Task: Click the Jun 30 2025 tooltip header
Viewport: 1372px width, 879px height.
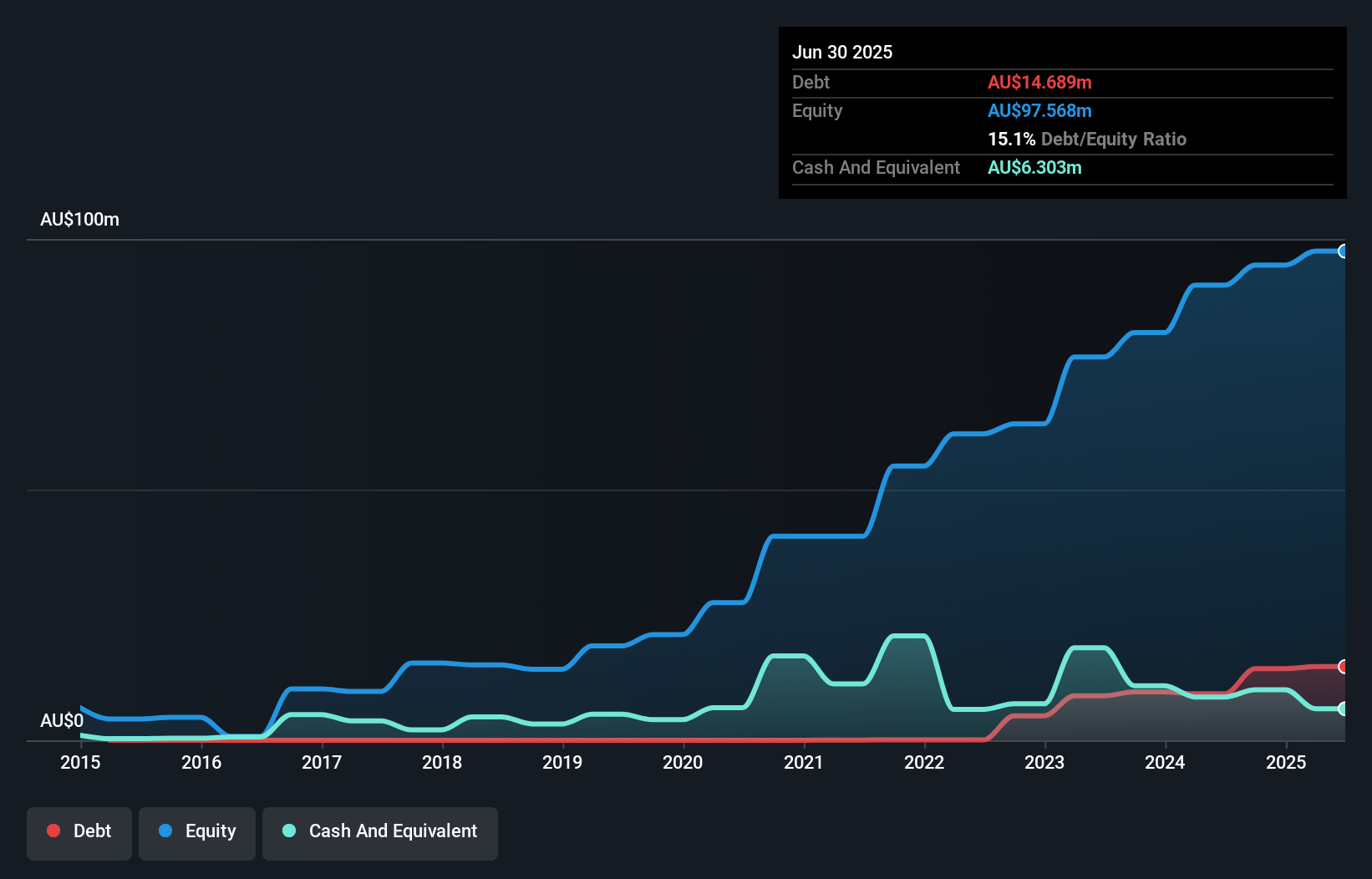Action: [842, 52]
